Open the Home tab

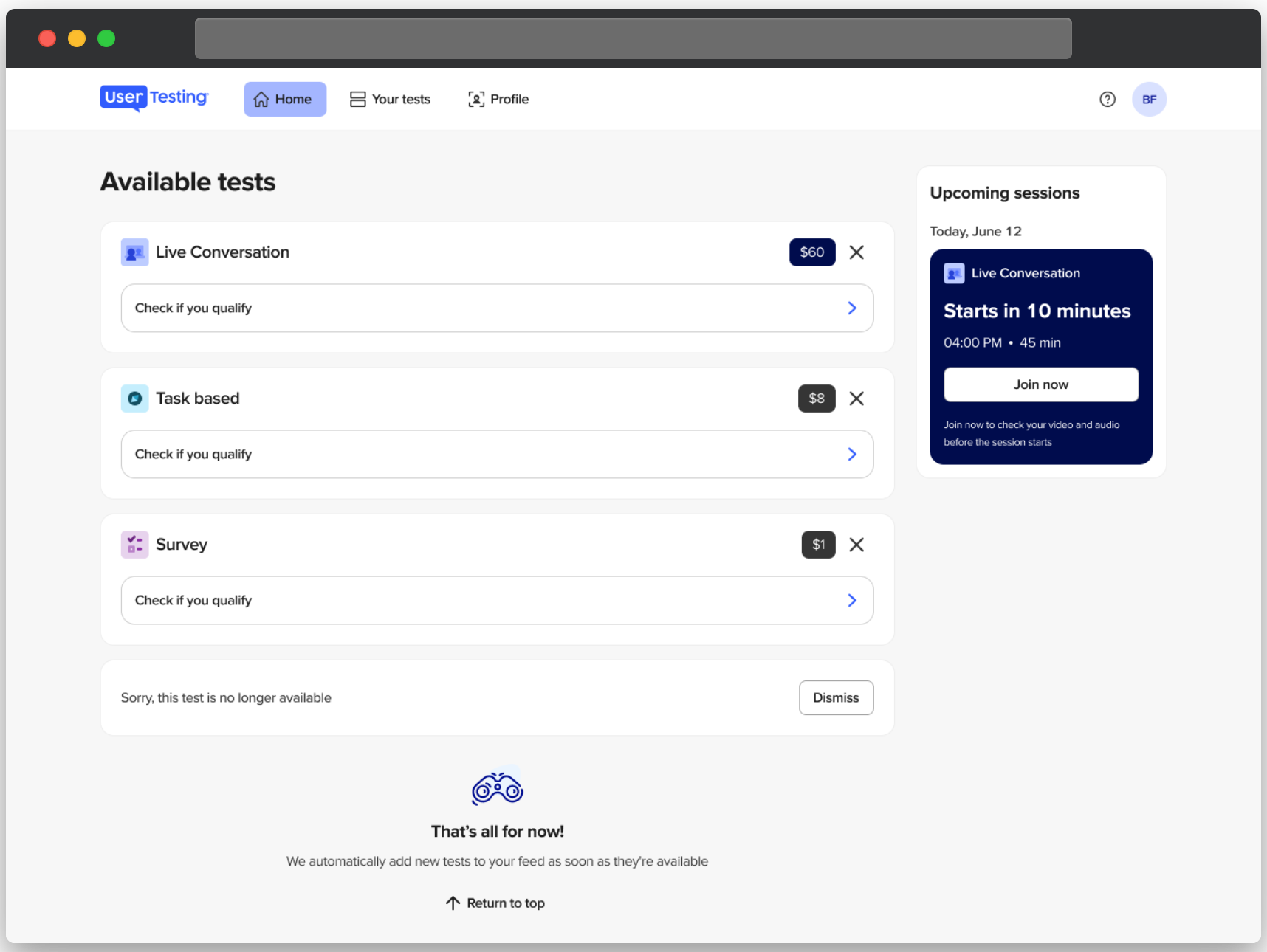point(285,99)
